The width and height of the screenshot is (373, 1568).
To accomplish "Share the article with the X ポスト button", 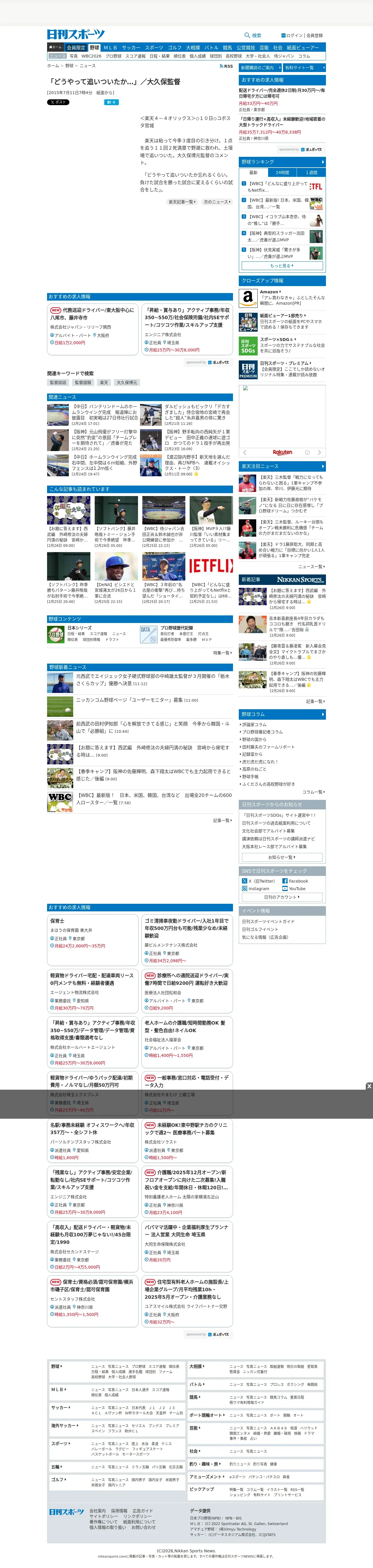I will coord(58,102).
